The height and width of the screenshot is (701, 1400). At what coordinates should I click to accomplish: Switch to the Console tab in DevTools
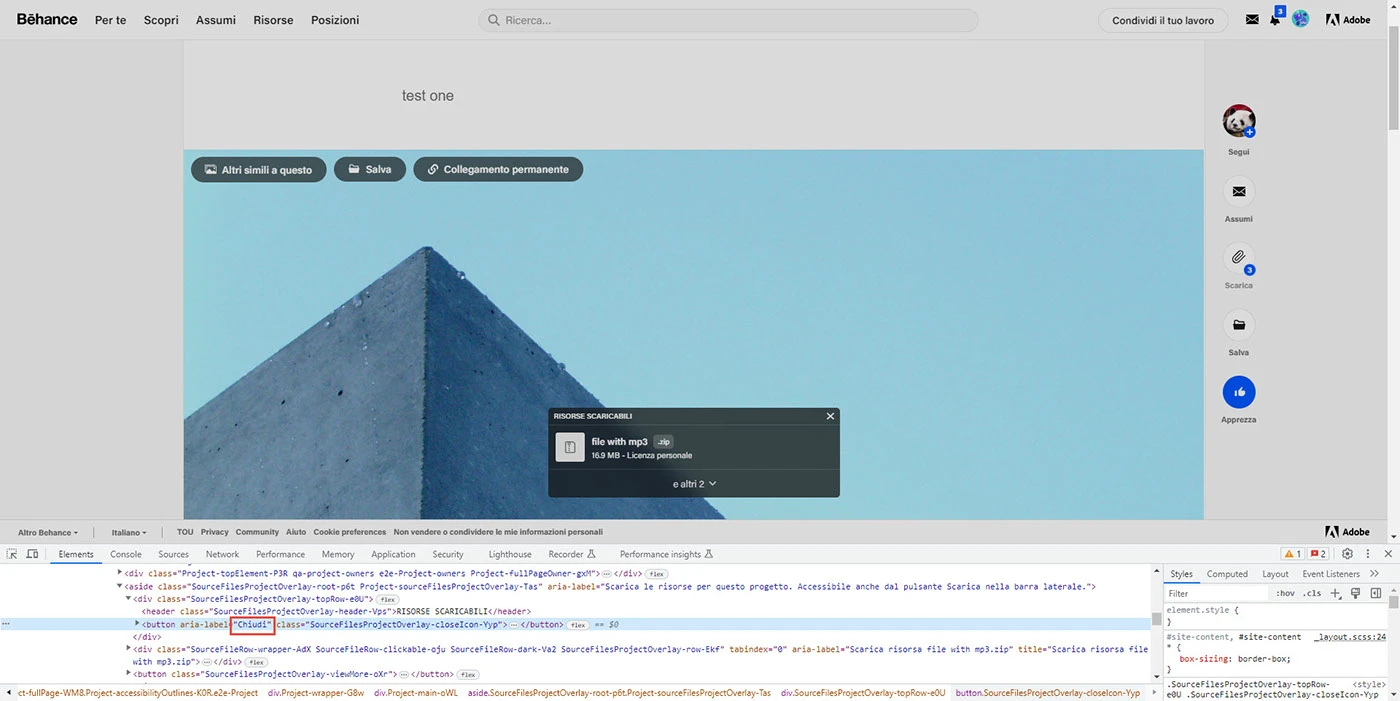click(x=126, y=554)
